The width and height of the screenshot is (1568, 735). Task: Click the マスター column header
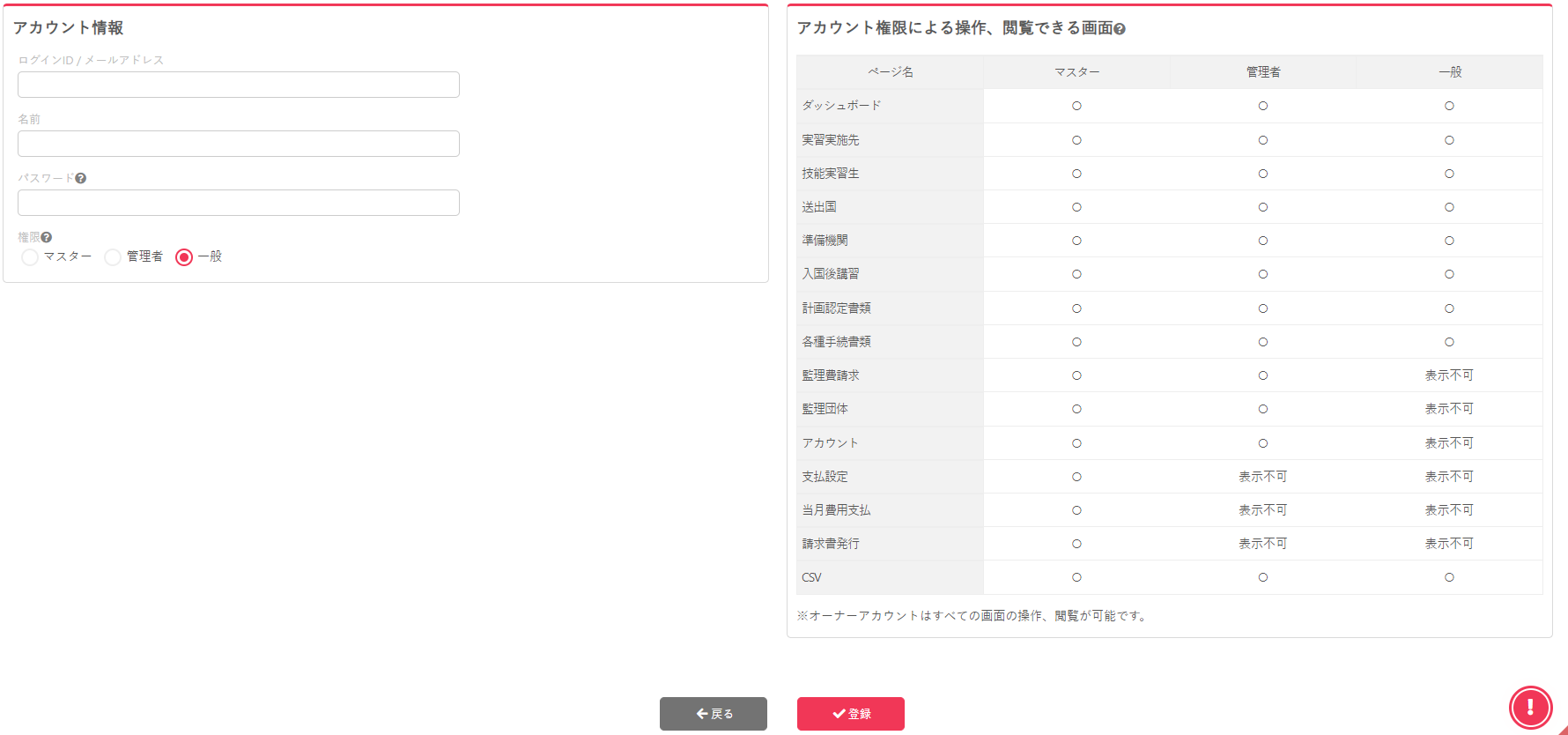pyautogui.click(x=1076, y=72)
